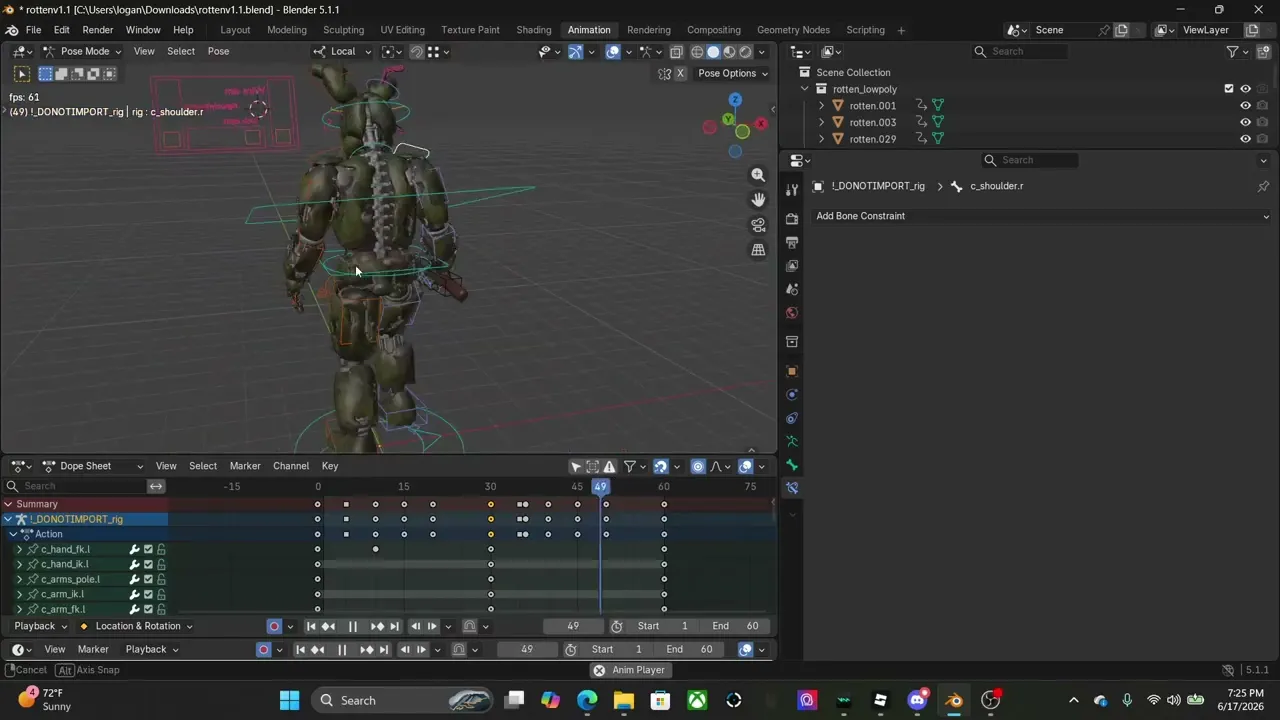Screen dimensions: 1280x720
Task: Expand the rotten.029 outliner item
Action: coord(822,139)
